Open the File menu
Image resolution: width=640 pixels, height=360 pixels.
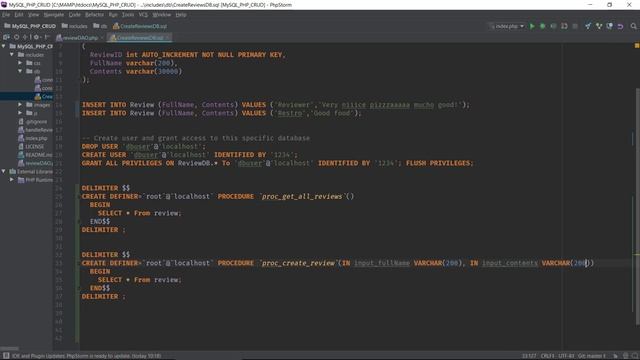pyautogui.click(x=6, y=15)
